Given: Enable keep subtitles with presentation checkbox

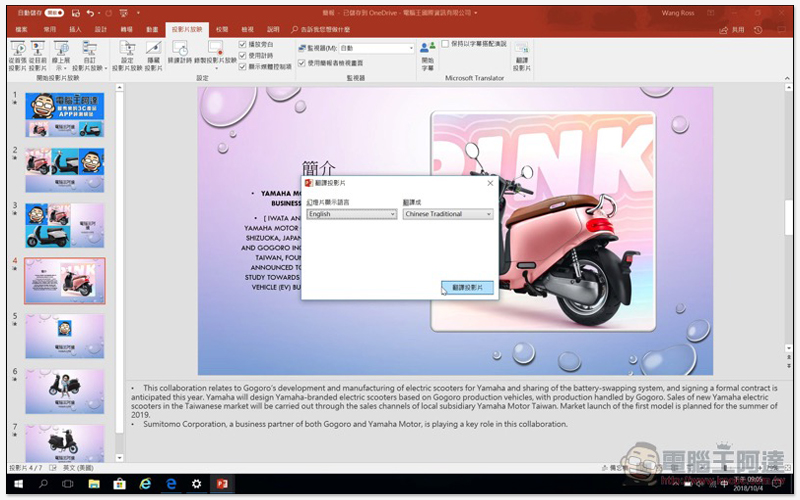Looking at the screenshot, I should pyautogui.click(x=445, y=44).
